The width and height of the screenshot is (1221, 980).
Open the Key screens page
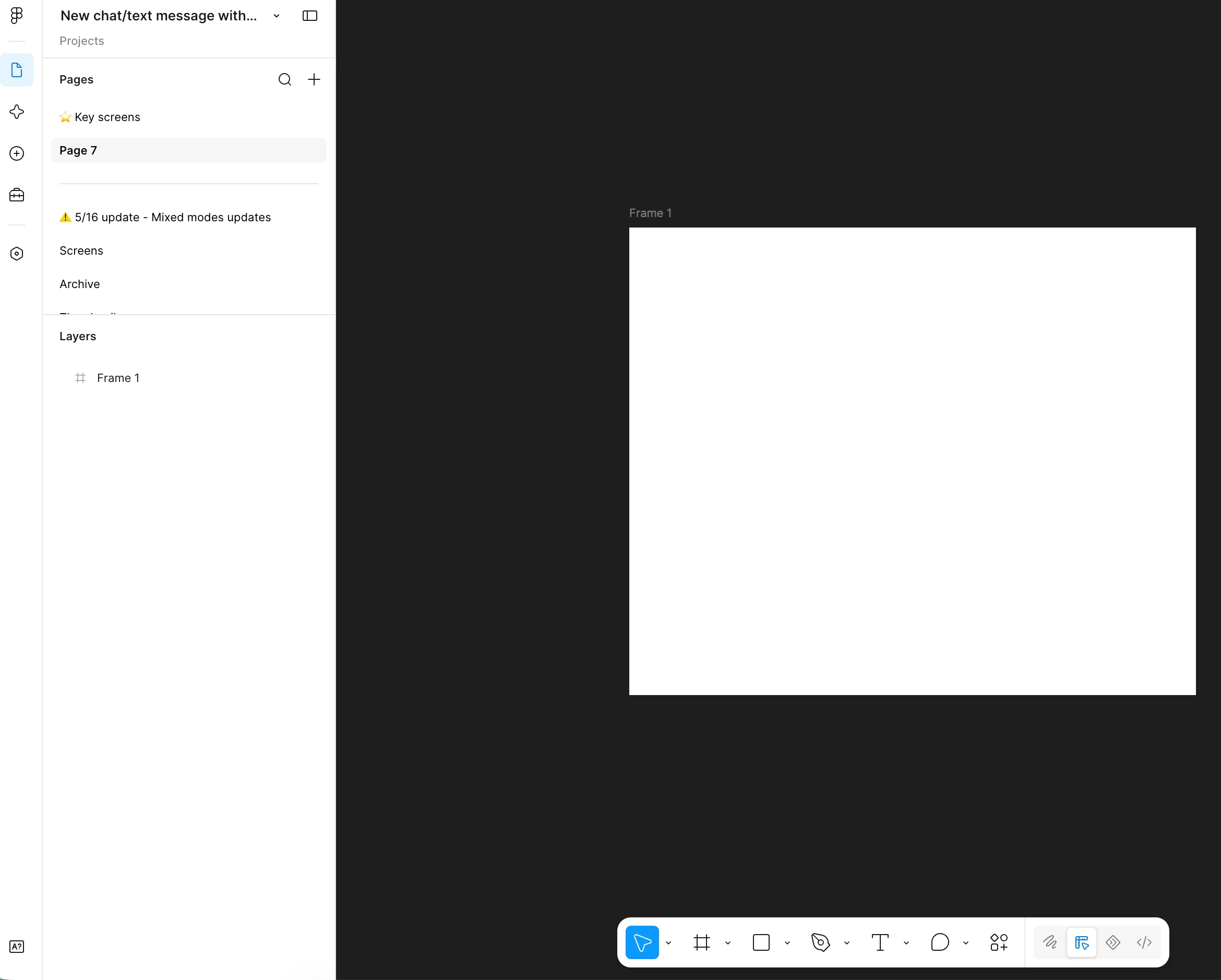click(188, 117)
